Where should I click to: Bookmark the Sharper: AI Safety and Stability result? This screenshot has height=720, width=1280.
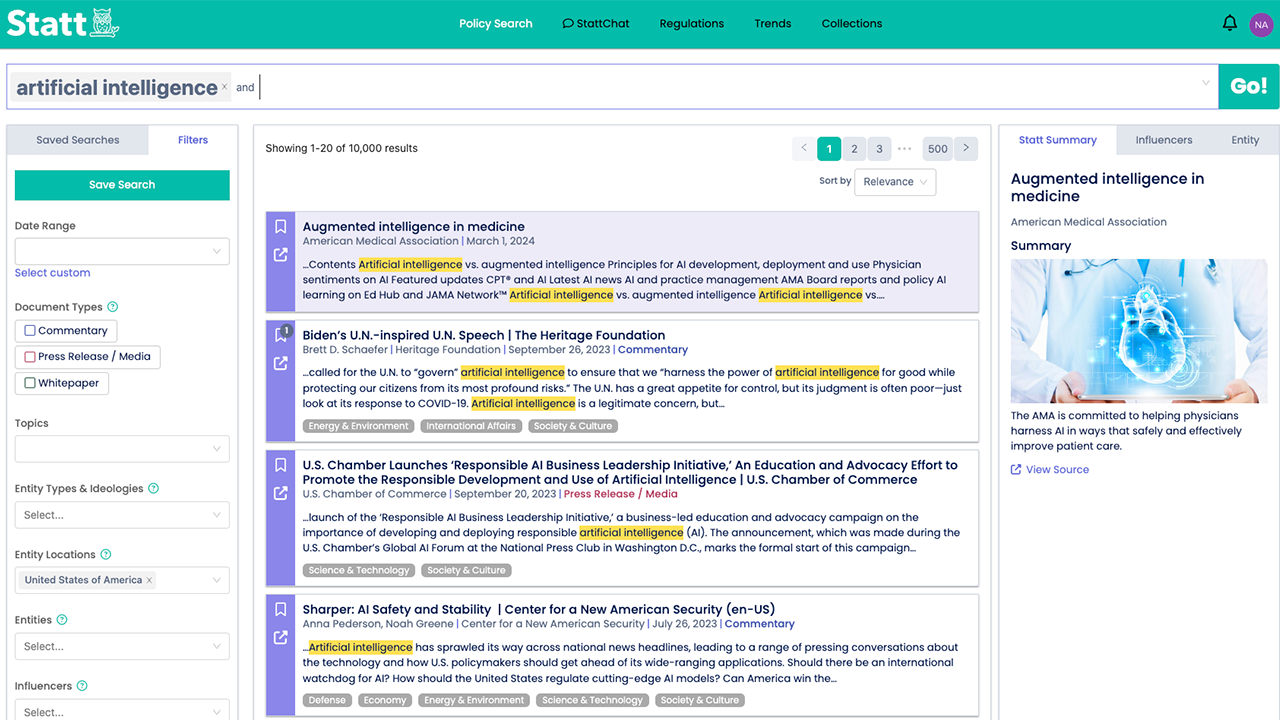pos(281,609)
